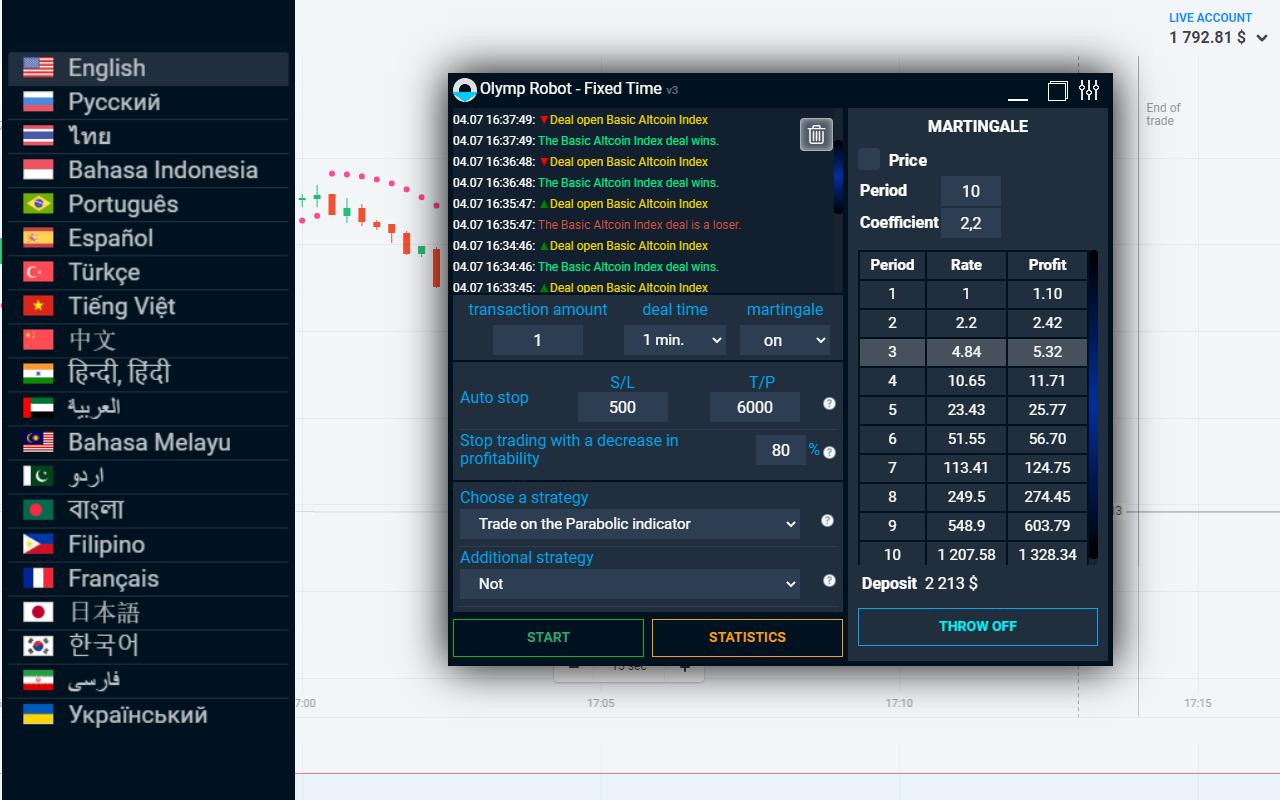The height and width of the screenshot is (800, 1280).
Task: Click the LIVE ACCOUNT label
Action: click(x=1210, y=18)
